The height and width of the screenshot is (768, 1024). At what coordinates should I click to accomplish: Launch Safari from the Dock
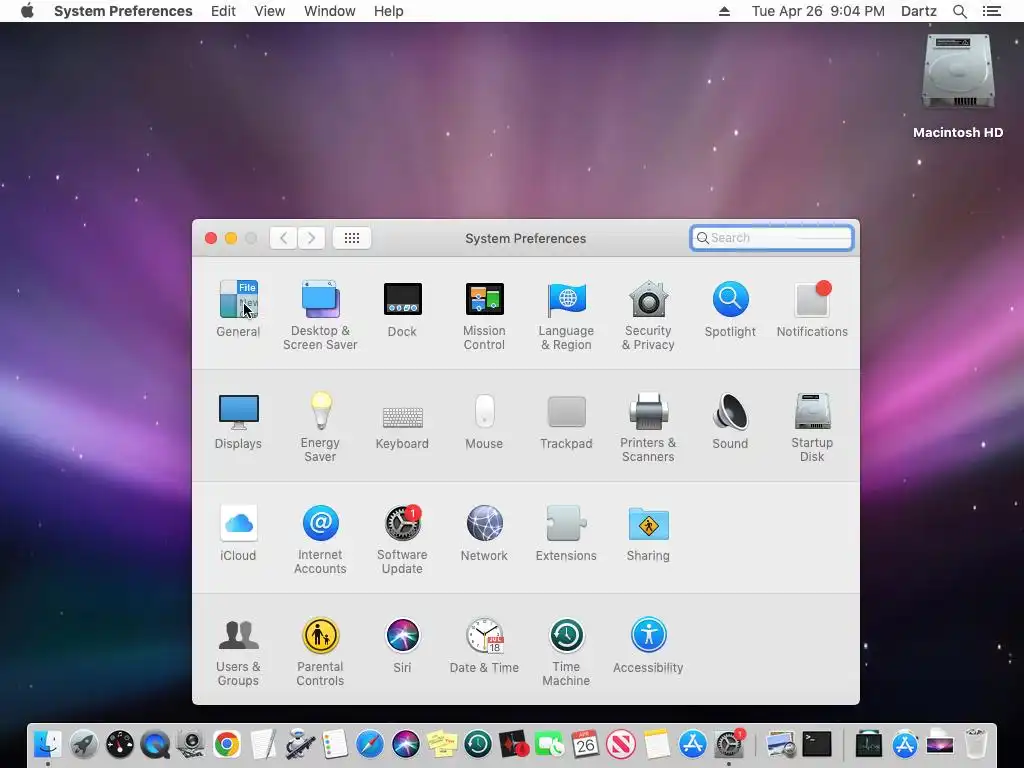[x=370, y=744]
